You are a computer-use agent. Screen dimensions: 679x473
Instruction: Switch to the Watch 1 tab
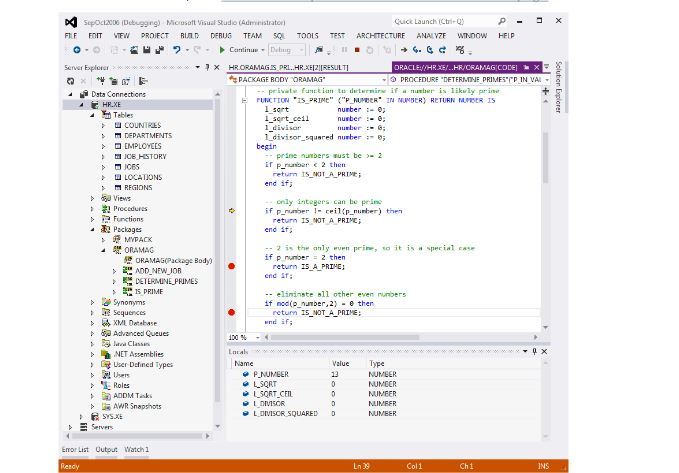click(x=136, y=450)
